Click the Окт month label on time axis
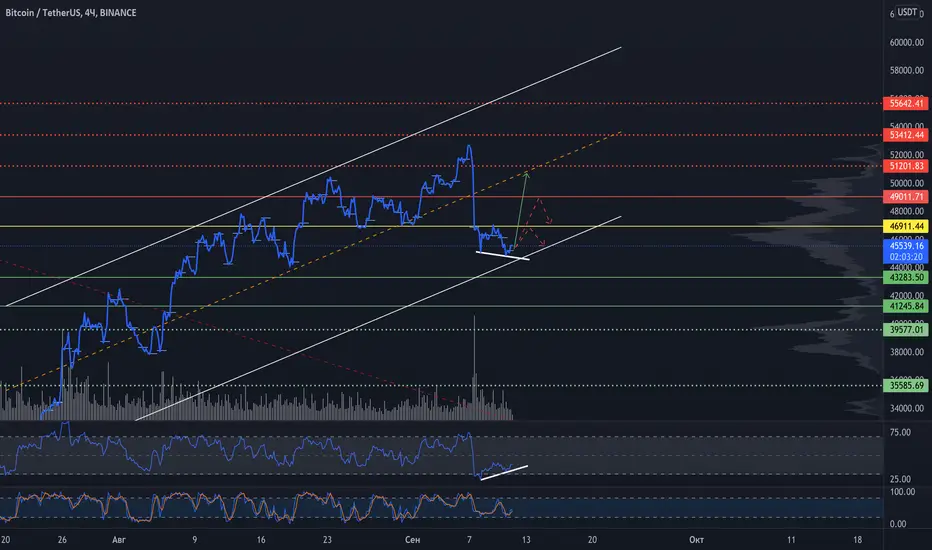932x550 pixels. 697,540
